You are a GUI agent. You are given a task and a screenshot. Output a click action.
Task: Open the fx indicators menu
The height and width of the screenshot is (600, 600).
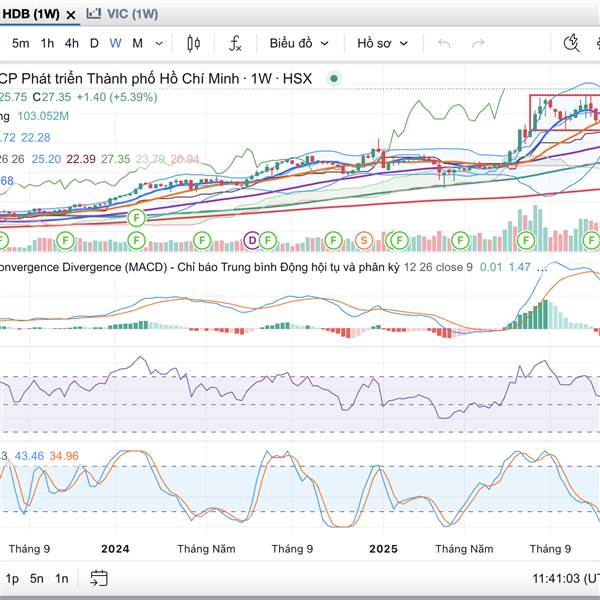click(235, 43)
